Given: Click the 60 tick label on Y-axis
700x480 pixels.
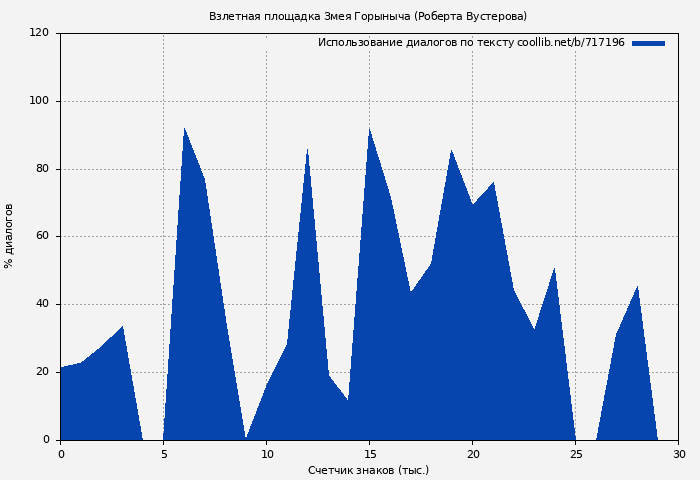Looking at the screenshot, I should coord(42,237).
